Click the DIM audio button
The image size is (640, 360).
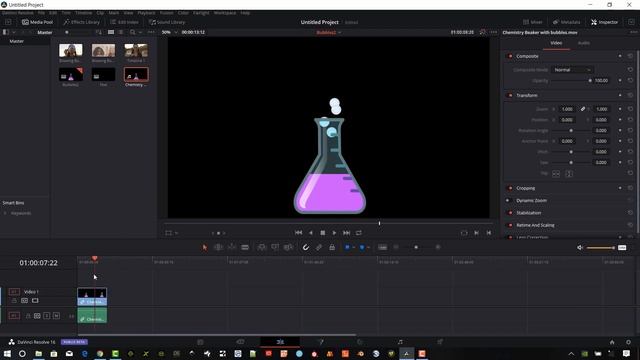622,248
